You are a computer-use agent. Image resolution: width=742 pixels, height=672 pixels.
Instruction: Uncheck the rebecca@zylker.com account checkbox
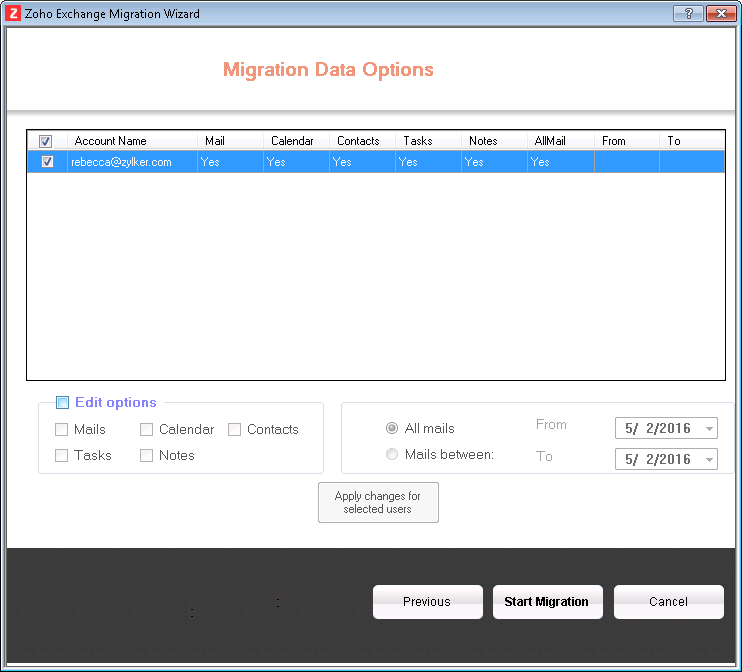[46, 162]
